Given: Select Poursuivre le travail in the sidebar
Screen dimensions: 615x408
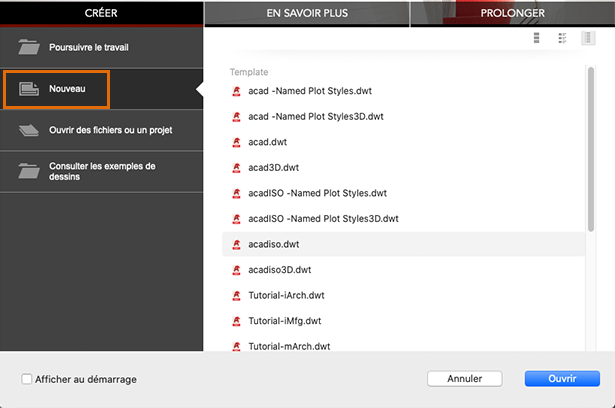Looking at the screenshot, I should point(101,47).
